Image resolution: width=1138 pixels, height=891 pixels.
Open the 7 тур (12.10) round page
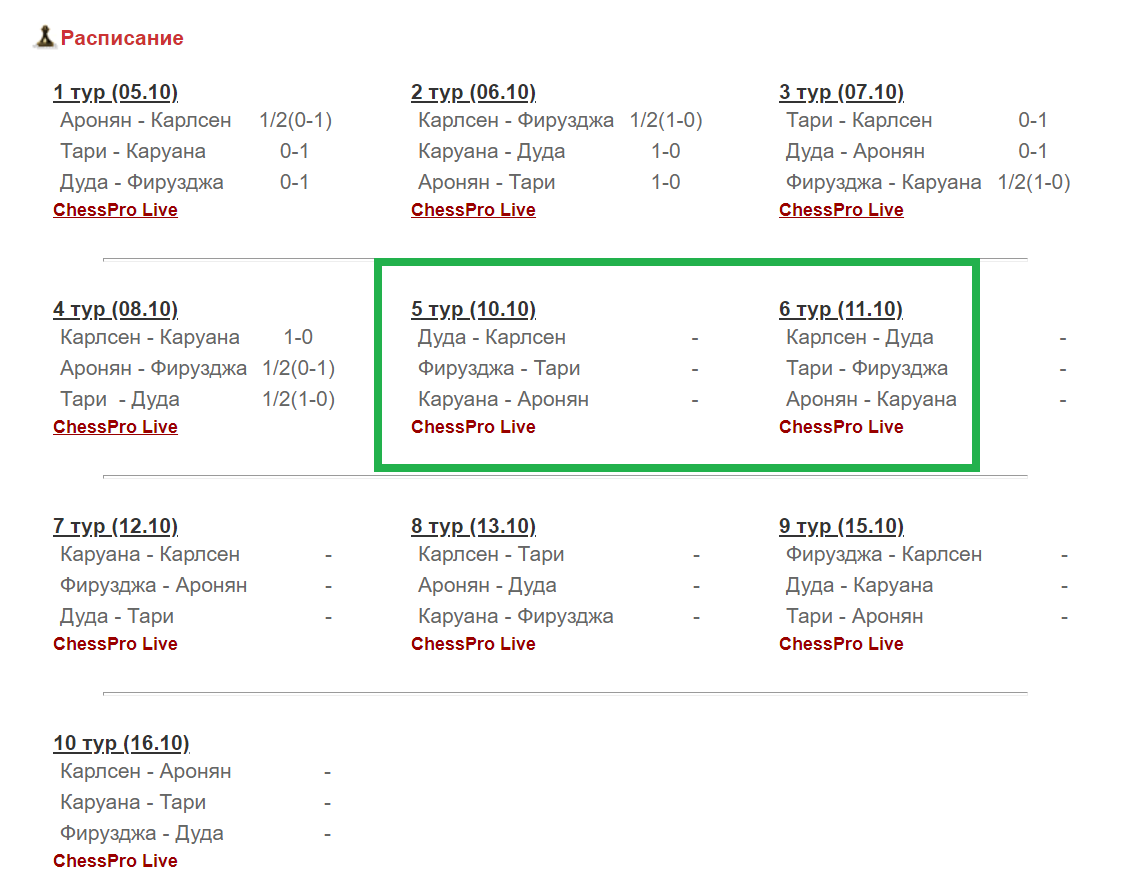[x=115, y=527]
